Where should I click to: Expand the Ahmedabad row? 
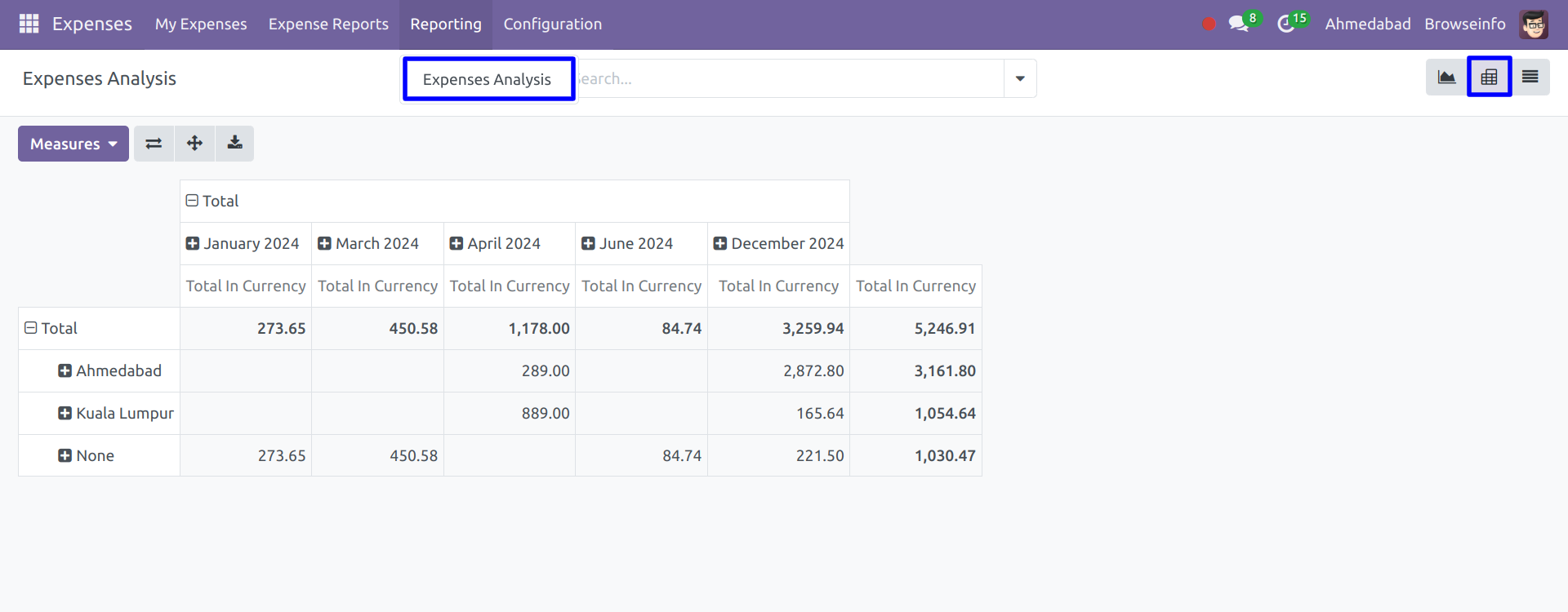pos(65,370)
